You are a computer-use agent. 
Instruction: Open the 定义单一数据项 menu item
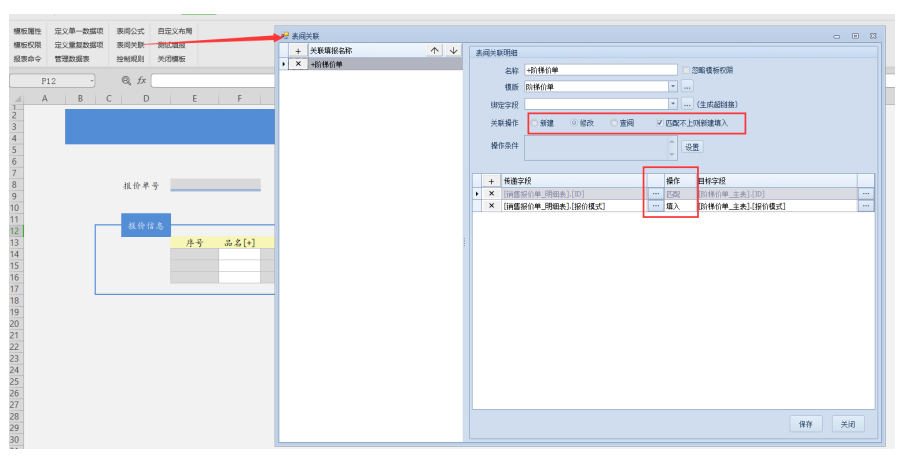(x=78, y=31)
